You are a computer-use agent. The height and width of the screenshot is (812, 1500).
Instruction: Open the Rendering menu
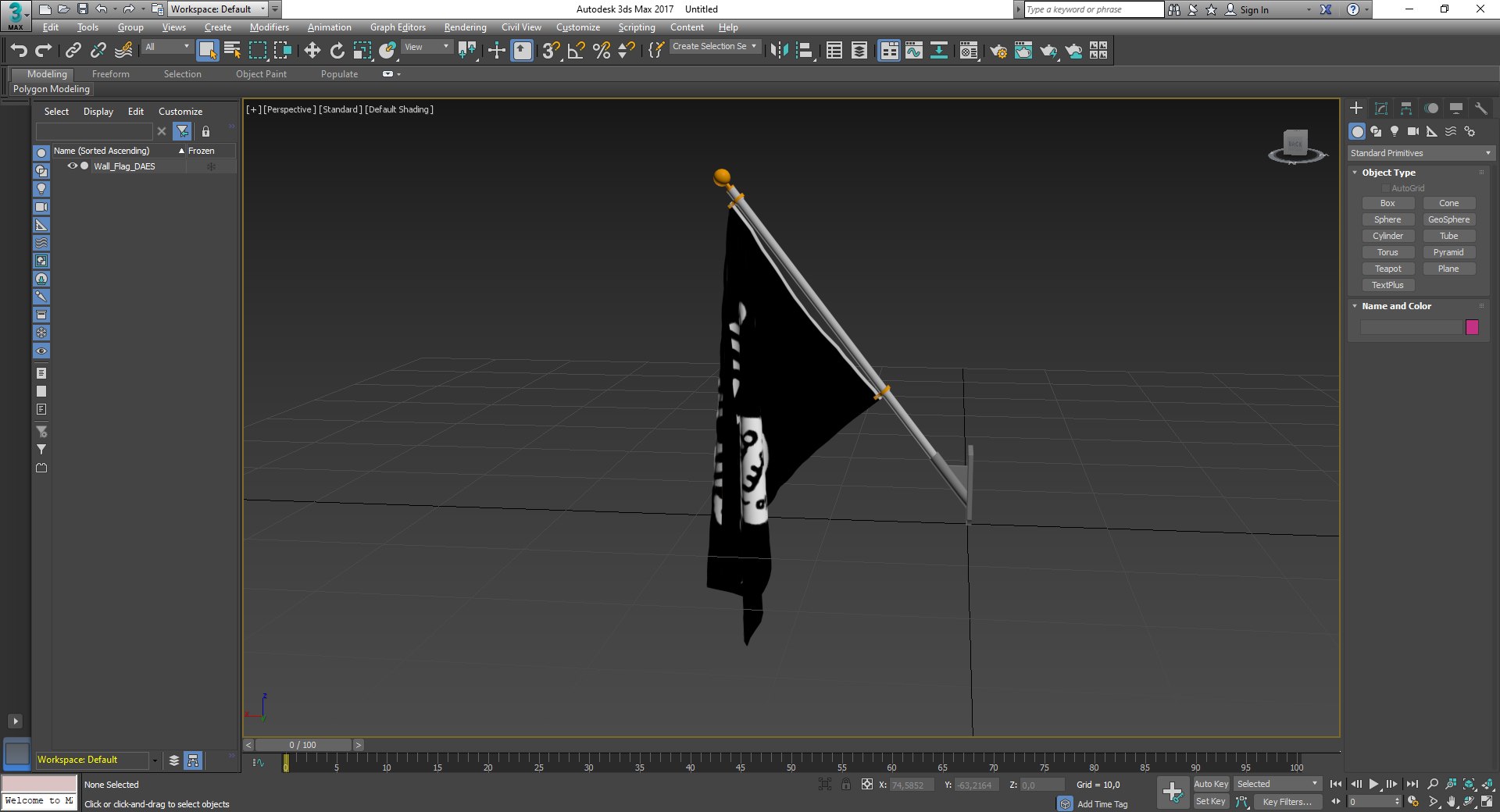click(x=465, y=27)
